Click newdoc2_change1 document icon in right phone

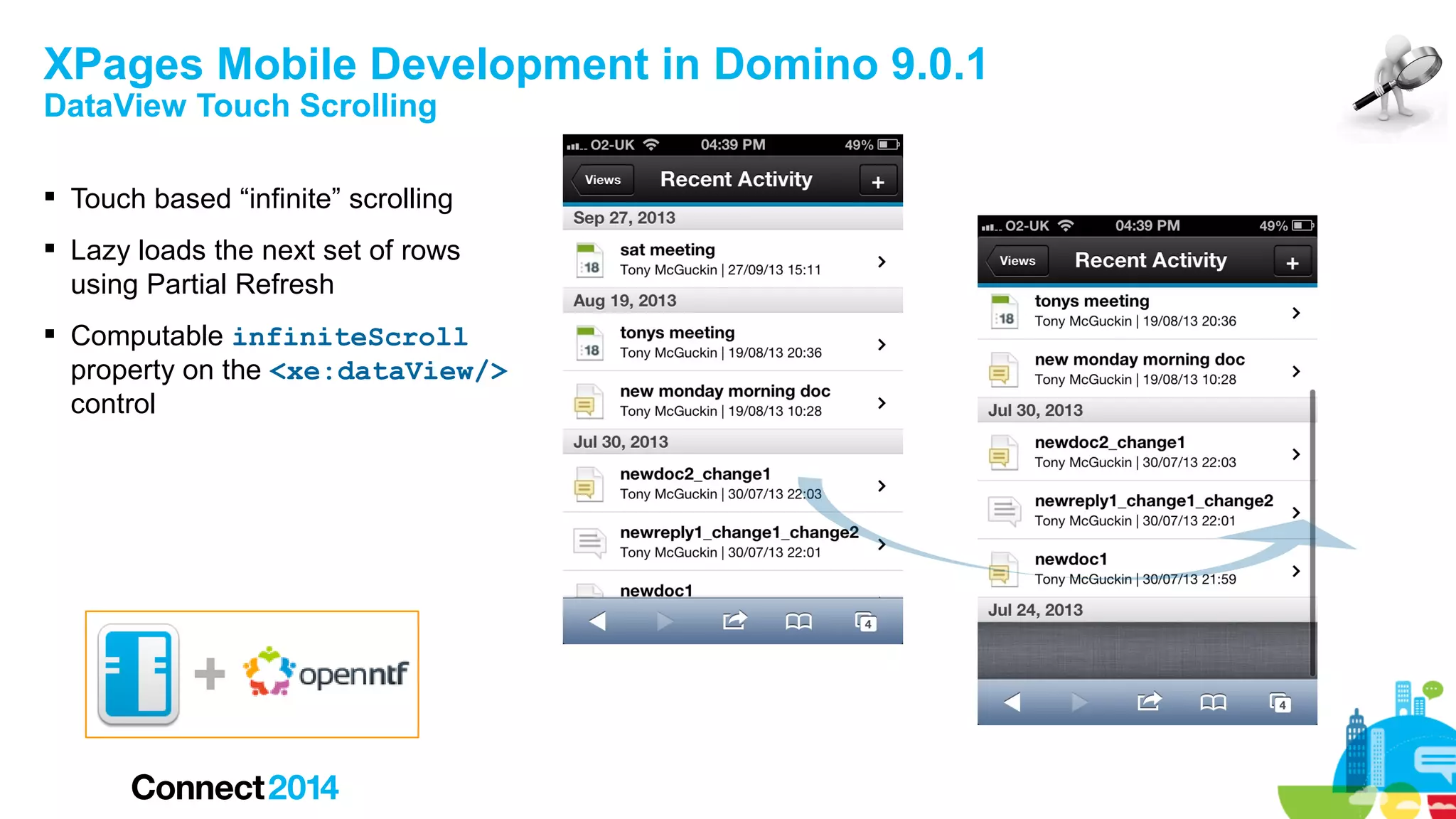[x=1003, y=452]
